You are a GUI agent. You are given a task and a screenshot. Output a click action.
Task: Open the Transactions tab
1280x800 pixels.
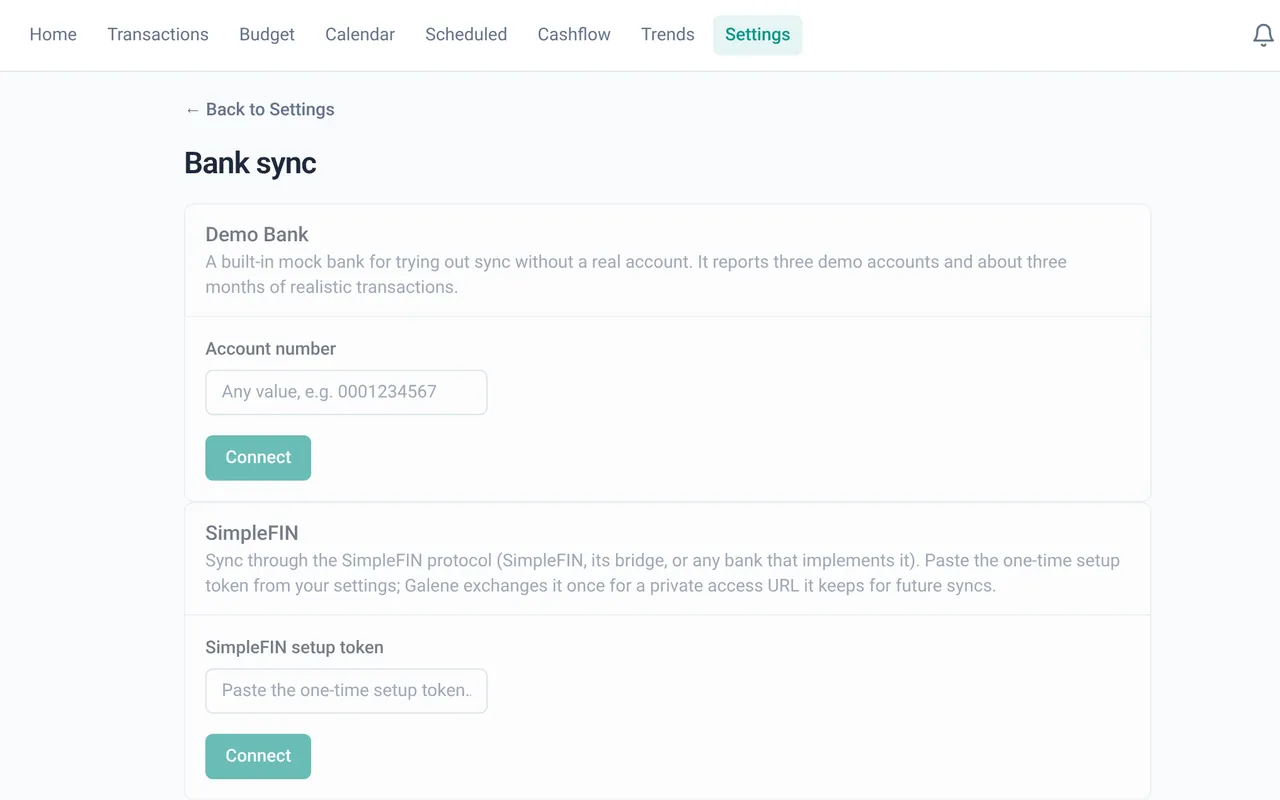[158, 35]
